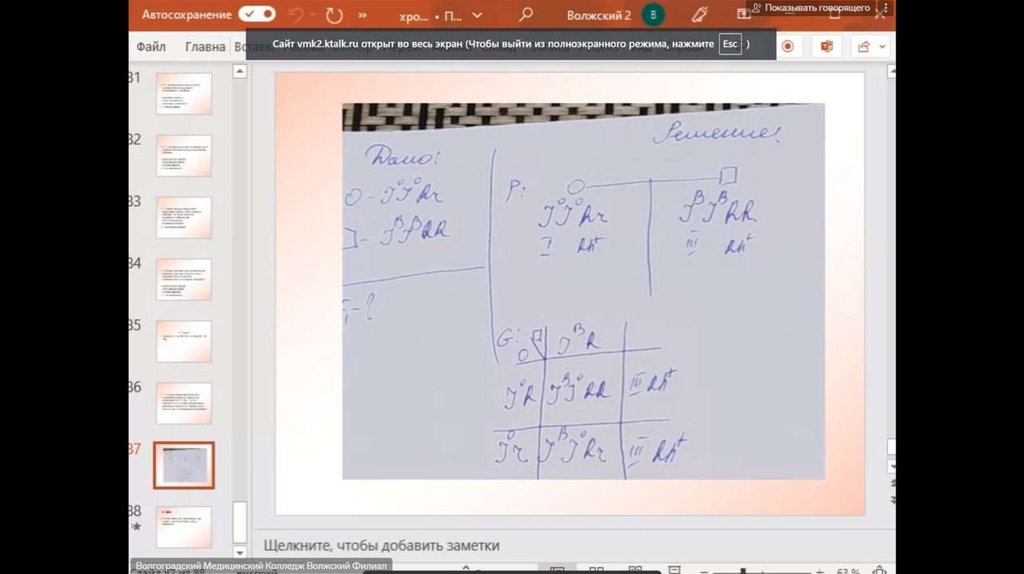Select slide 34 thumbnail

(184, 279)
